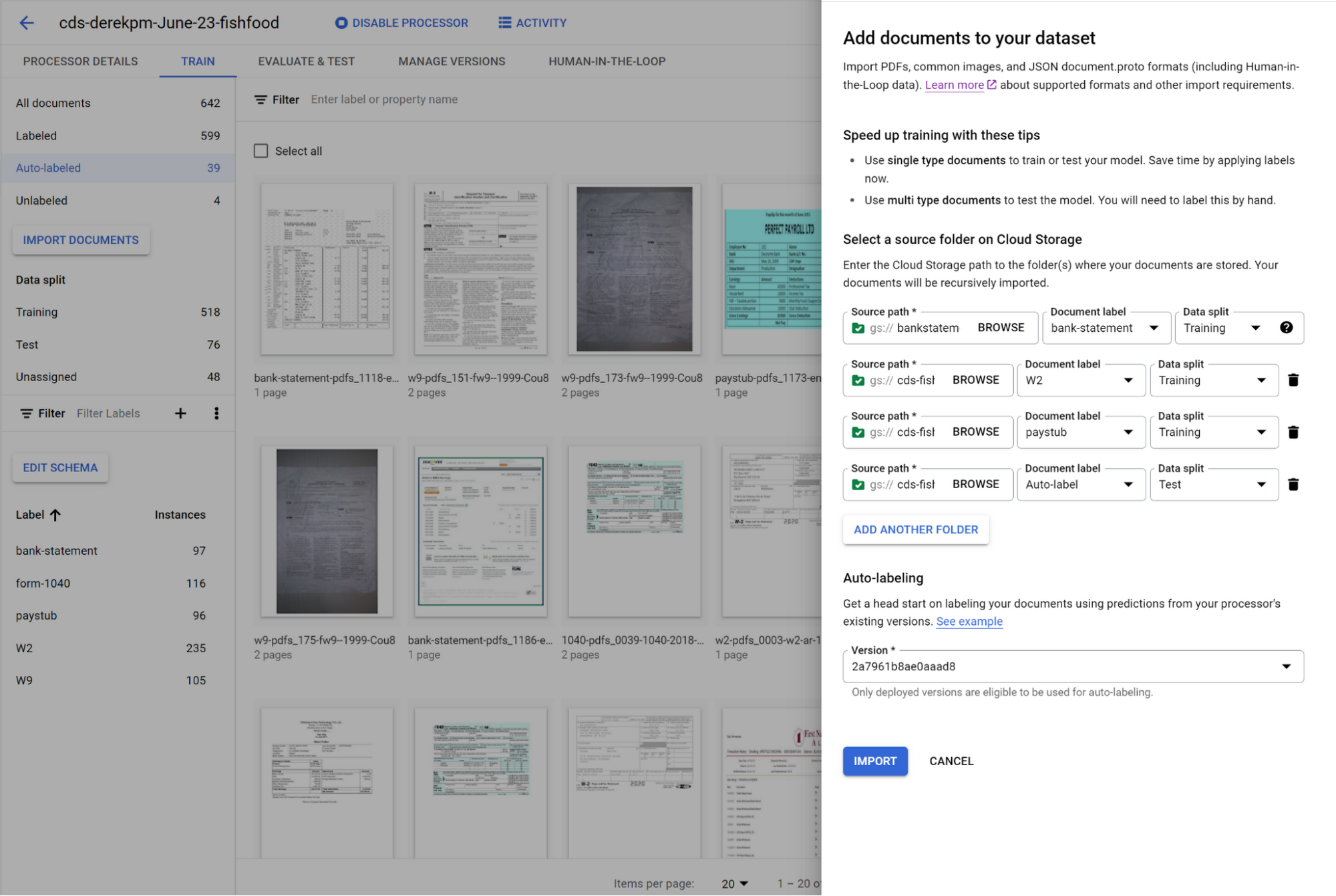Click the ADD ANOTHER FOLDER button
Image resolution: width=1336 pixels, height=896 pixels.
[915, 529]
